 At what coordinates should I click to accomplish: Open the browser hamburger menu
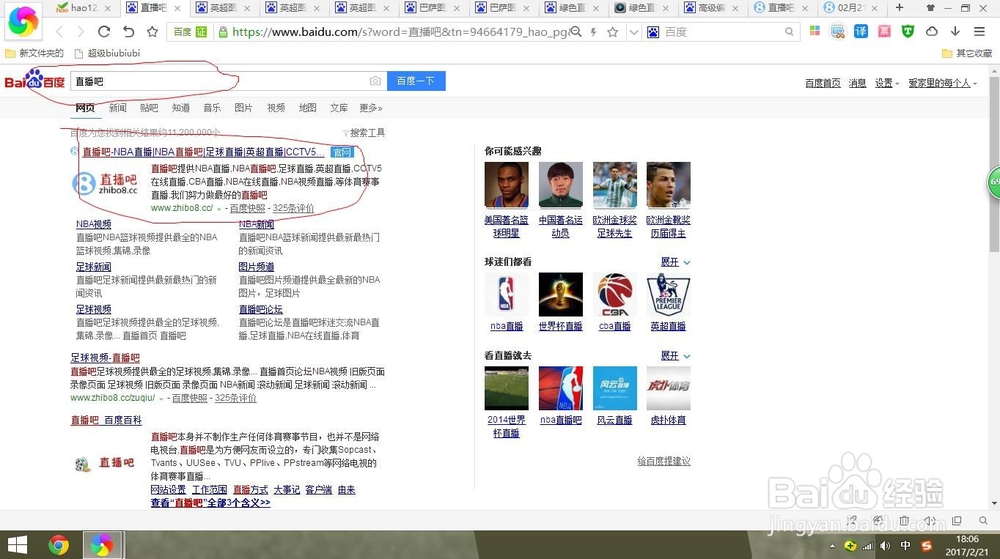[979, 31]
